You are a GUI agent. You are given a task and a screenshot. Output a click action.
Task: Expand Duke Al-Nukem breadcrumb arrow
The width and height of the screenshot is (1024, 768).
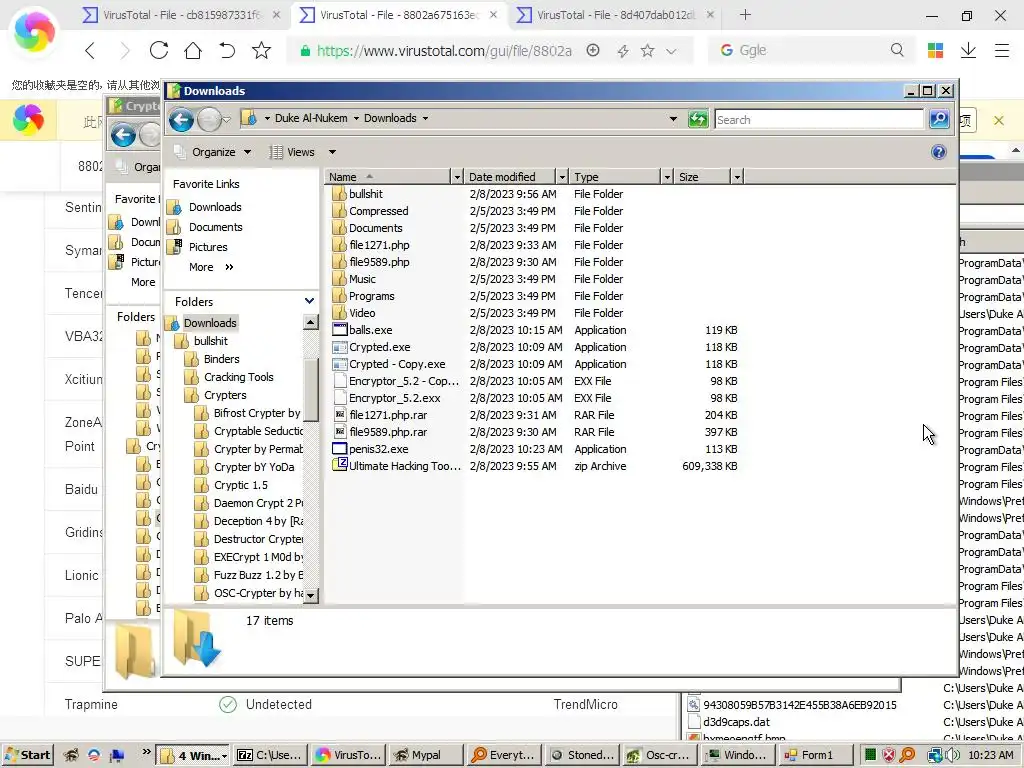click(356, 118)
